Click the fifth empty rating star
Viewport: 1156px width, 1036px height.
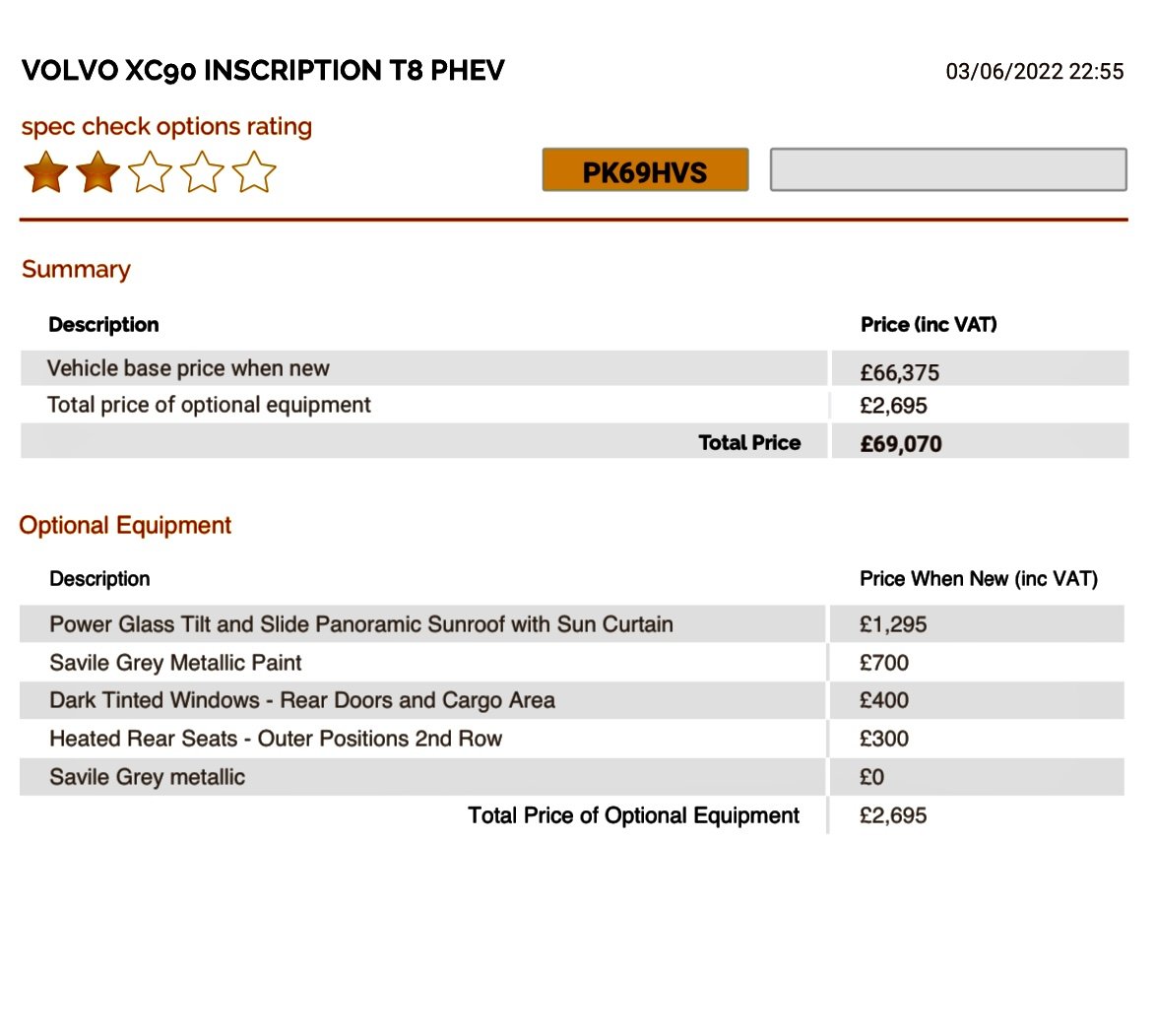point(254,172)
